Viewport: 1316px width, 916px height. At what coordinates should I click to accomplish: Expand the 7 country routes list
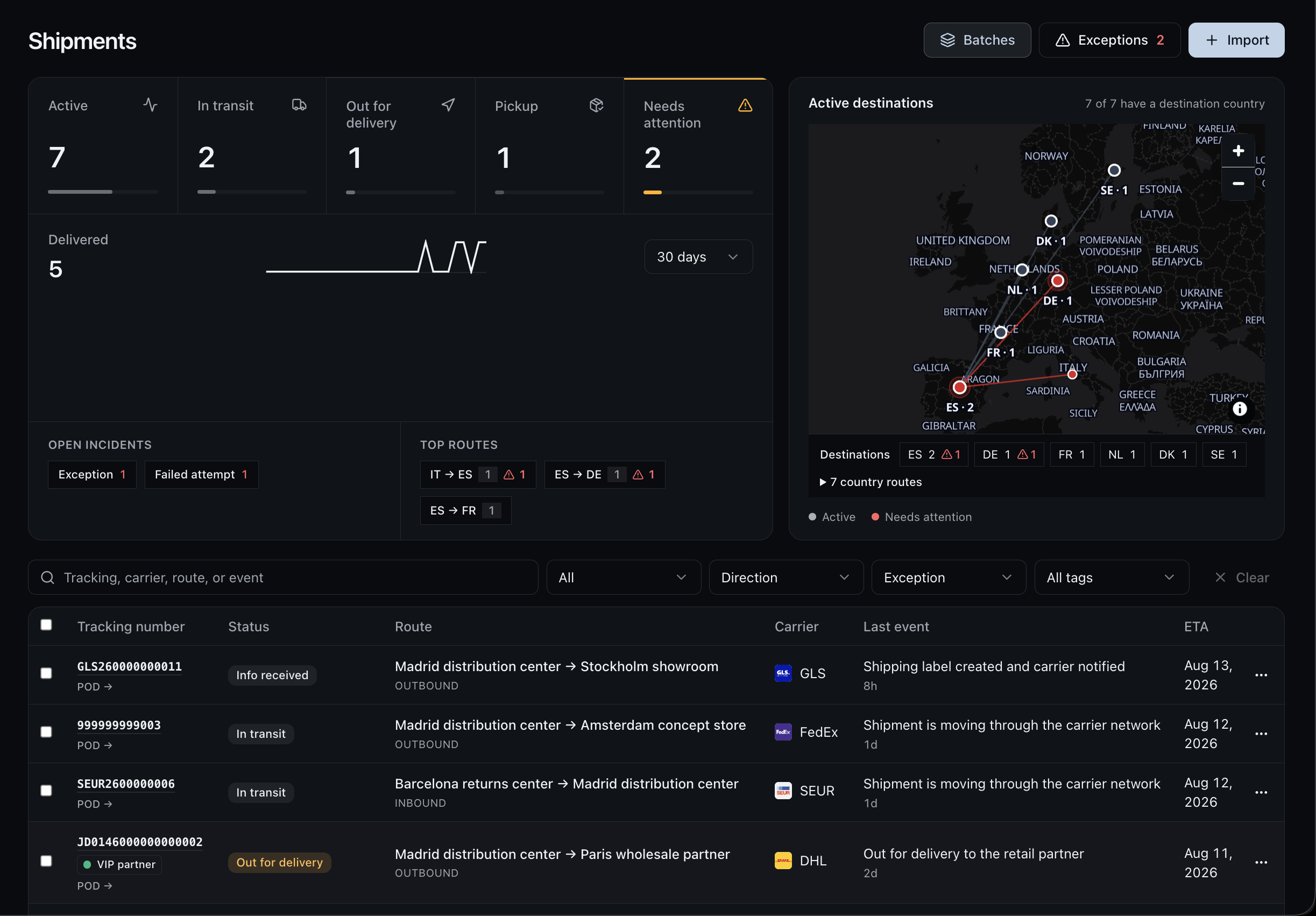[x=871, y=482]
